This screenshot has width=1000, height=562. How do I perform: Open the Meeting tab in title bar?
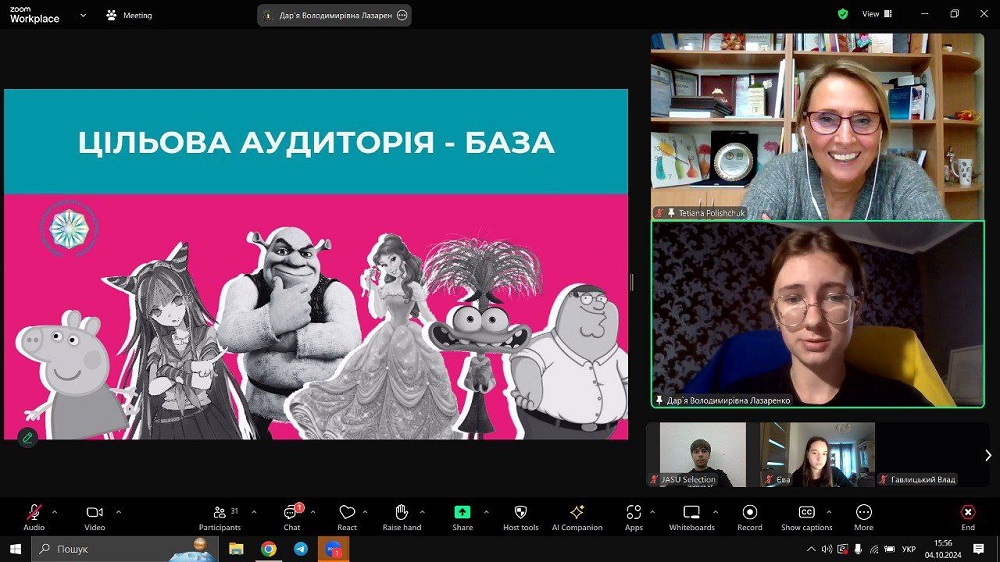click(129, 15)
